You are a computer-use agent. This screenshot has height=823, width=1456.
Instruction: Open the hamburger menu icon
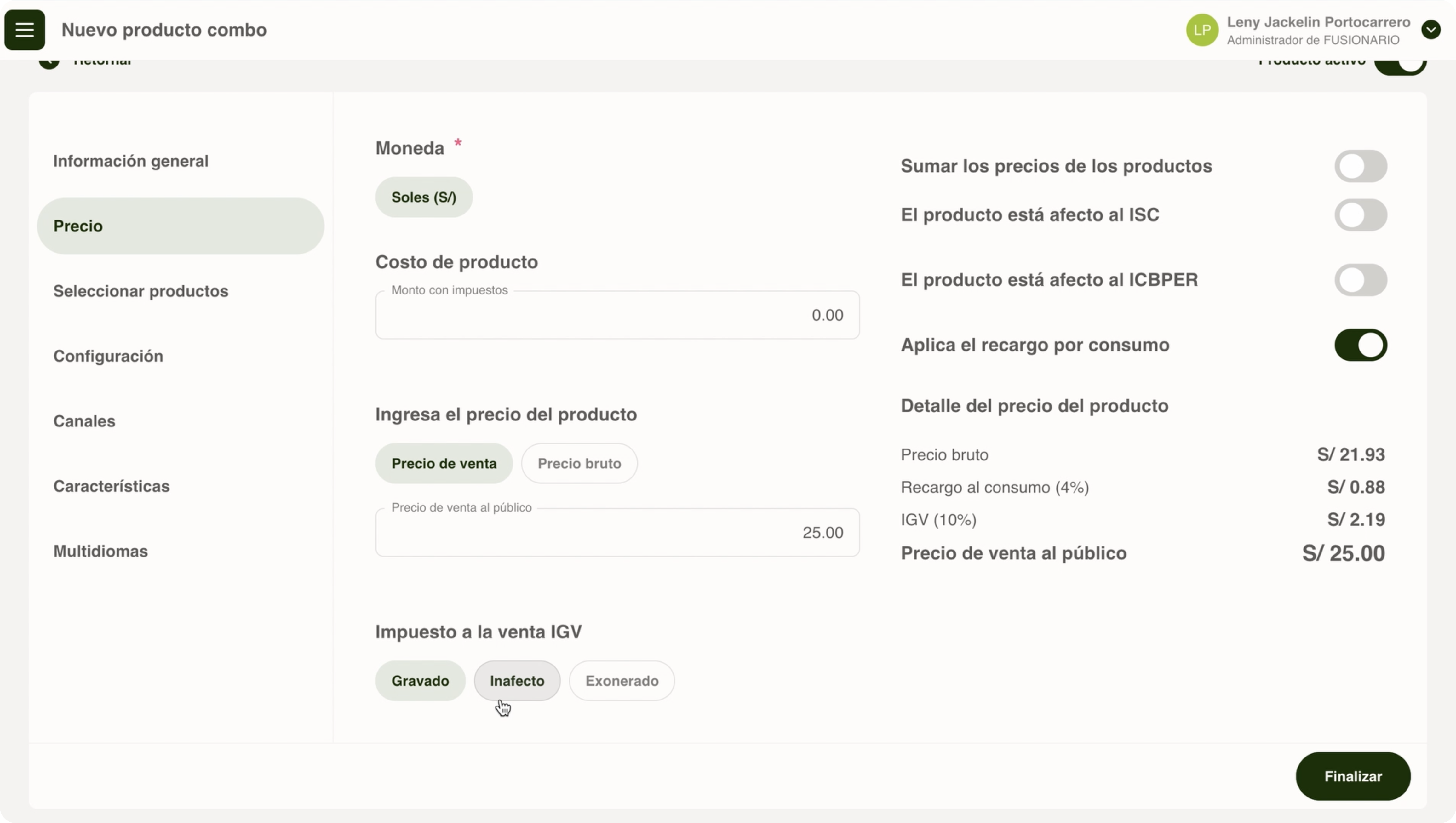tap(24, 30)
